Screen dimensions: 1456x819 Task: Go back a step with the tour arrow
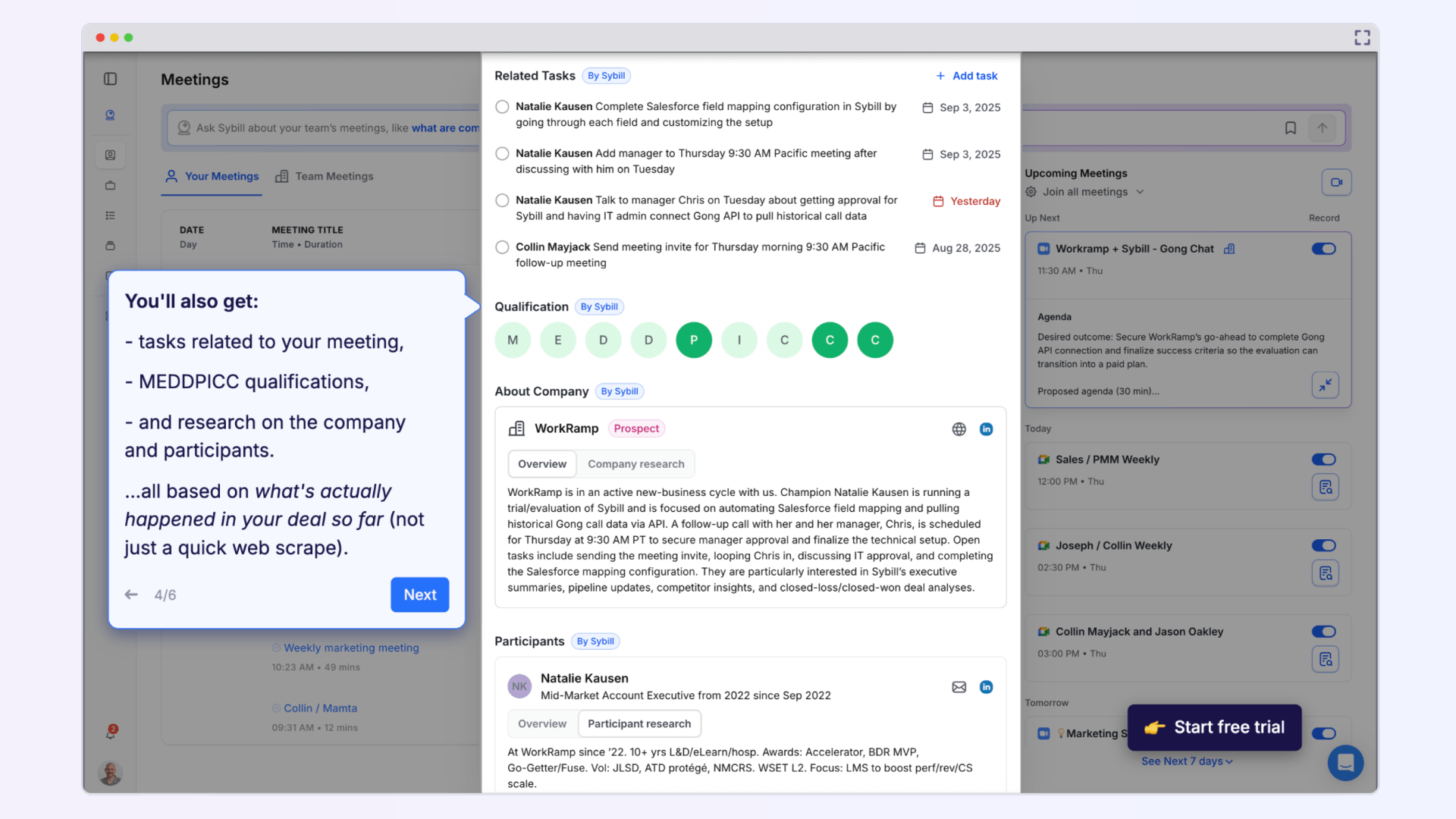pyautogui.click(x=131, y=595)
